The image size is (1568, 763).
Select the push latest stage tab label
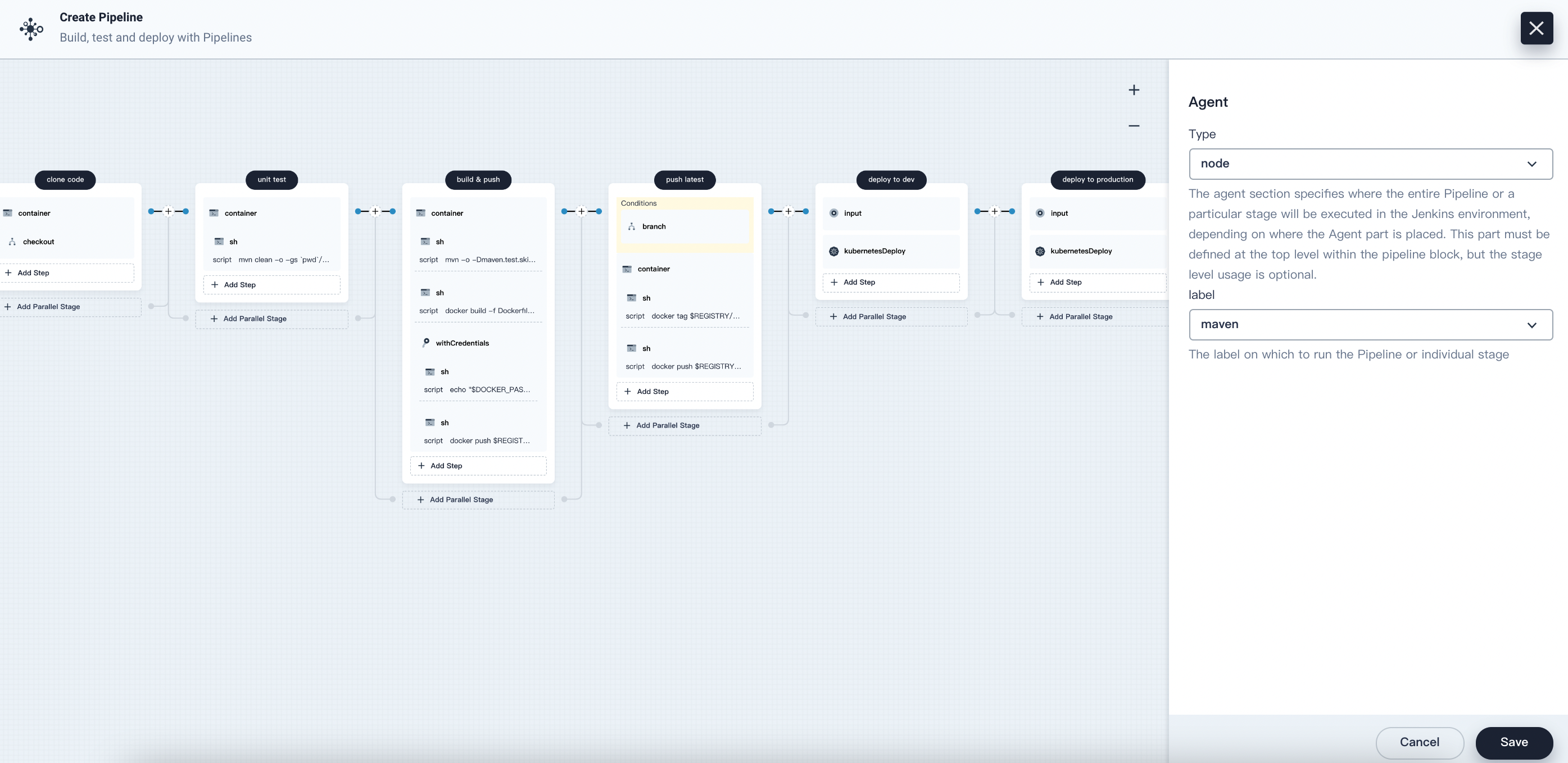[684, 179]
